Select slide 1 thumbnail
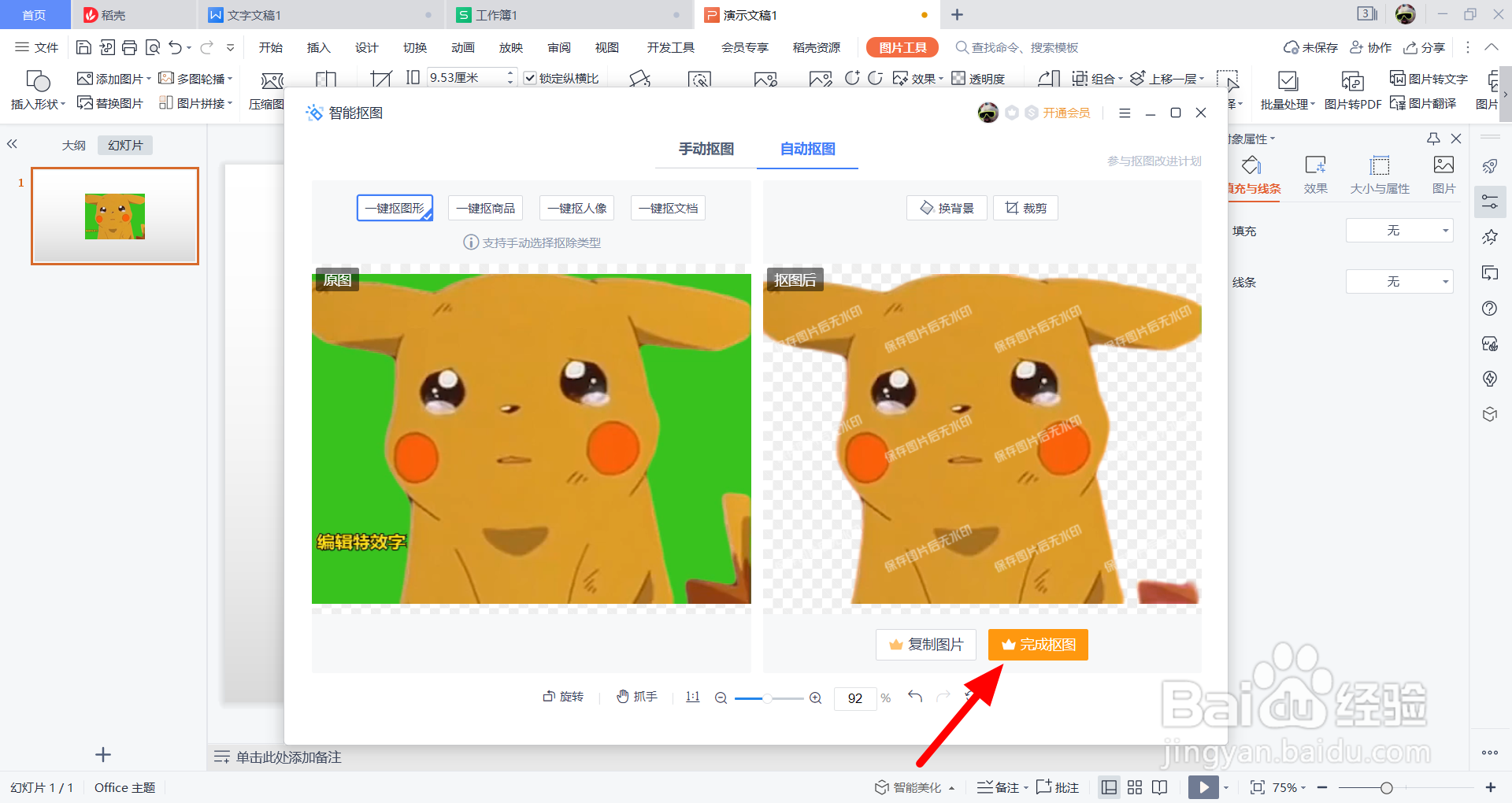 click(x=115, y=216)
